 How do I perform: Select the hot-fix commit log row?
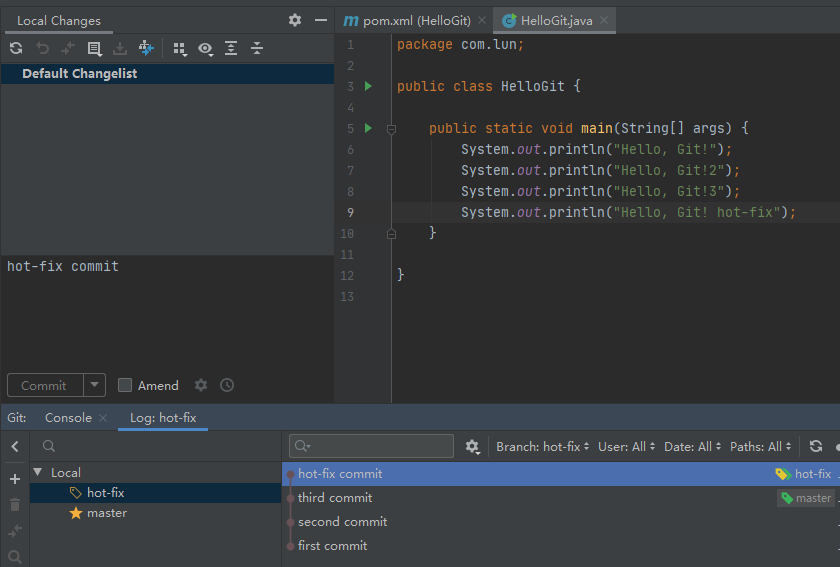click(x=561, y=474)
